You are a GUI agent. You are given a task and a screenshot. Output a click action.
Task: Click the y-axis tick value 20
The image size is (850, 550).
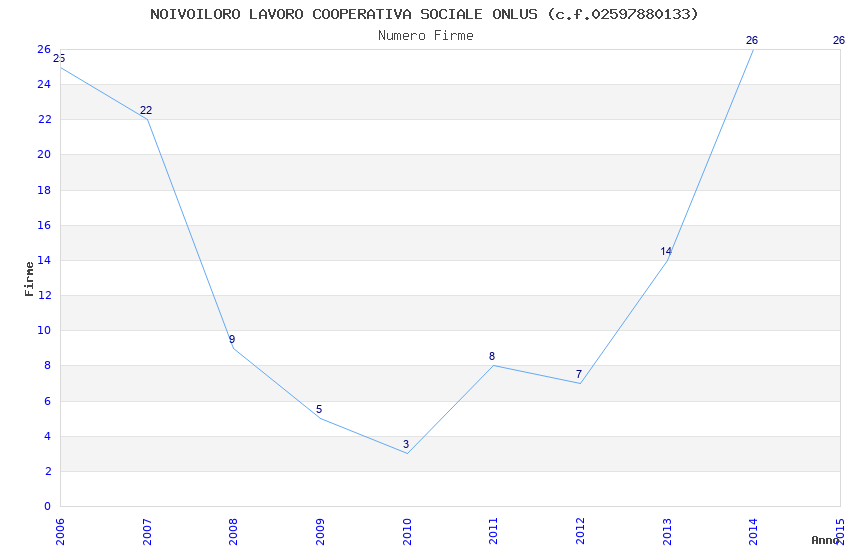pos(44,155)
